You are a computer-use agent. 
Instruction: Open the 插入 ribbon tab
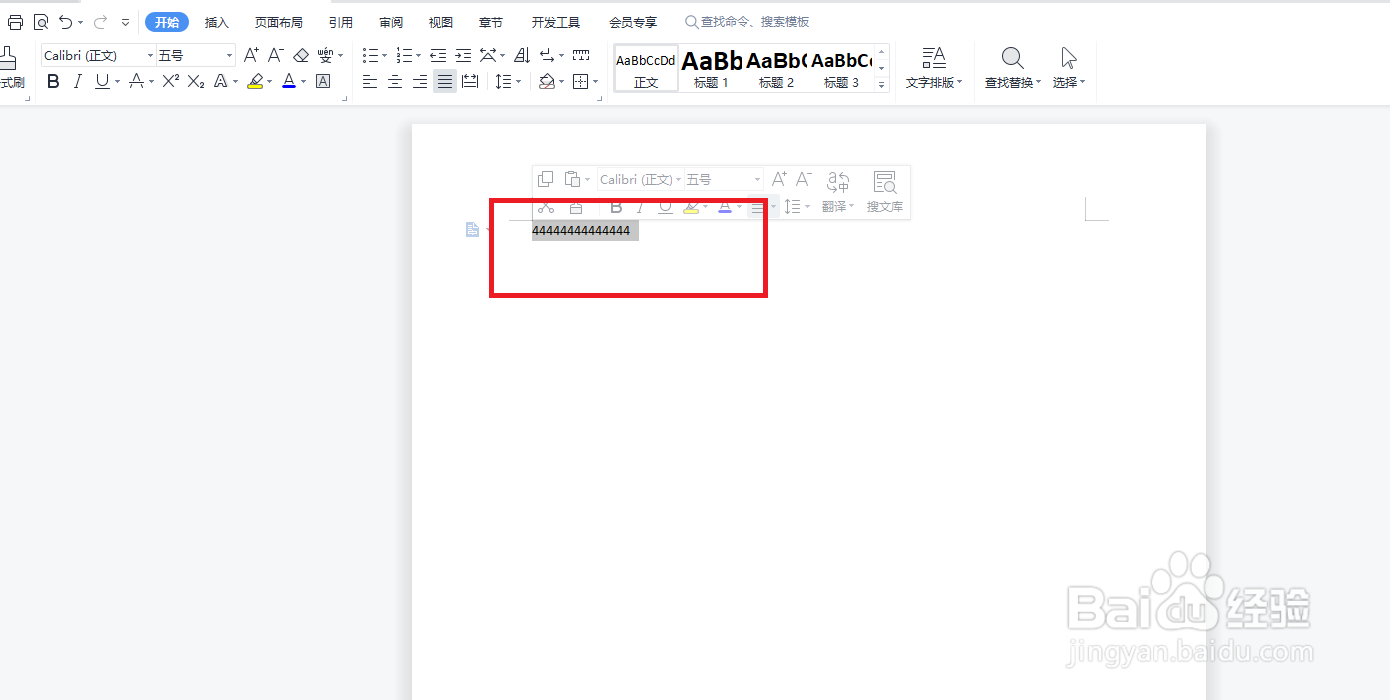217,22
